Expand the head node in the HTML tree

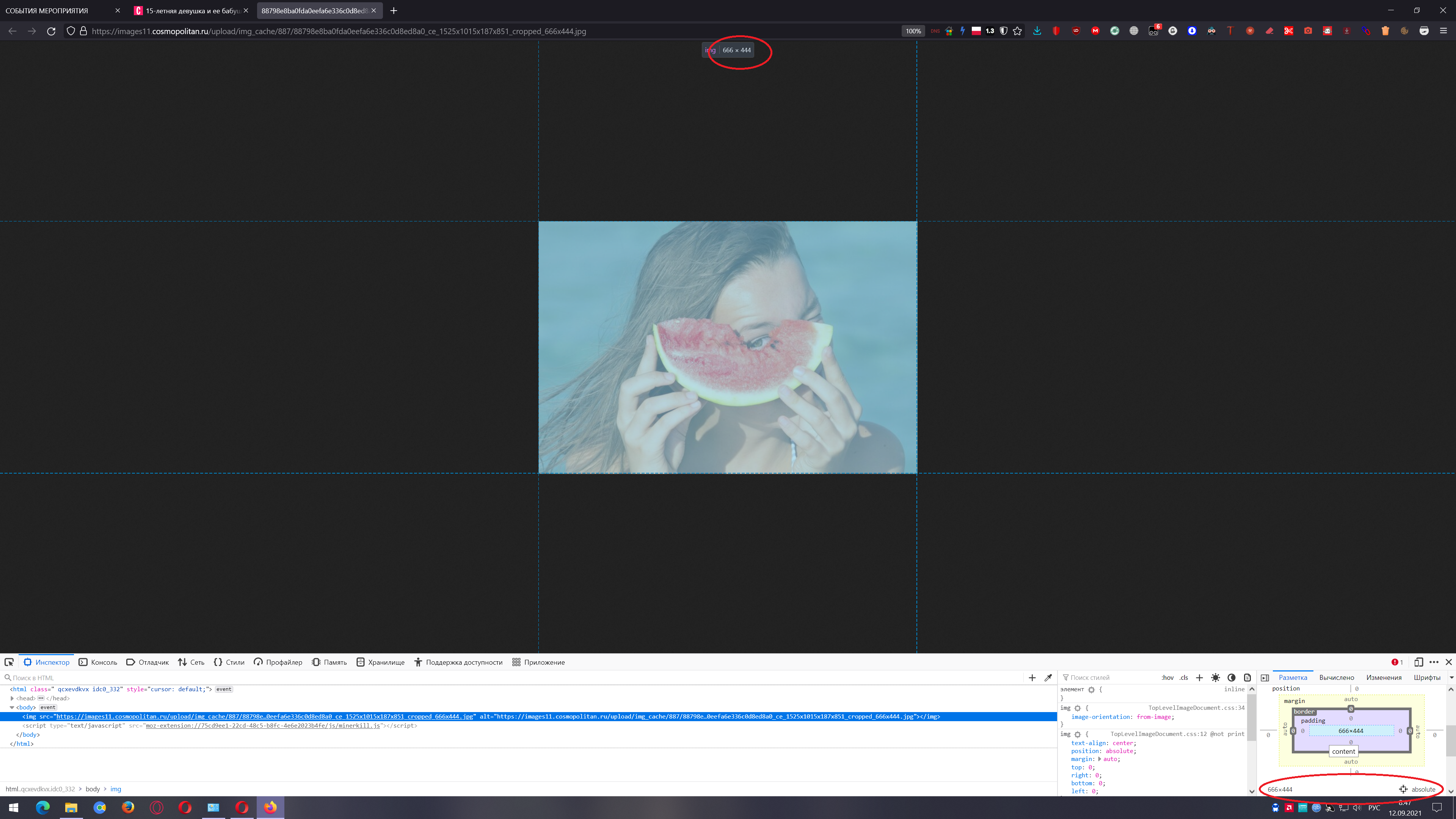(x=12, y=698)
